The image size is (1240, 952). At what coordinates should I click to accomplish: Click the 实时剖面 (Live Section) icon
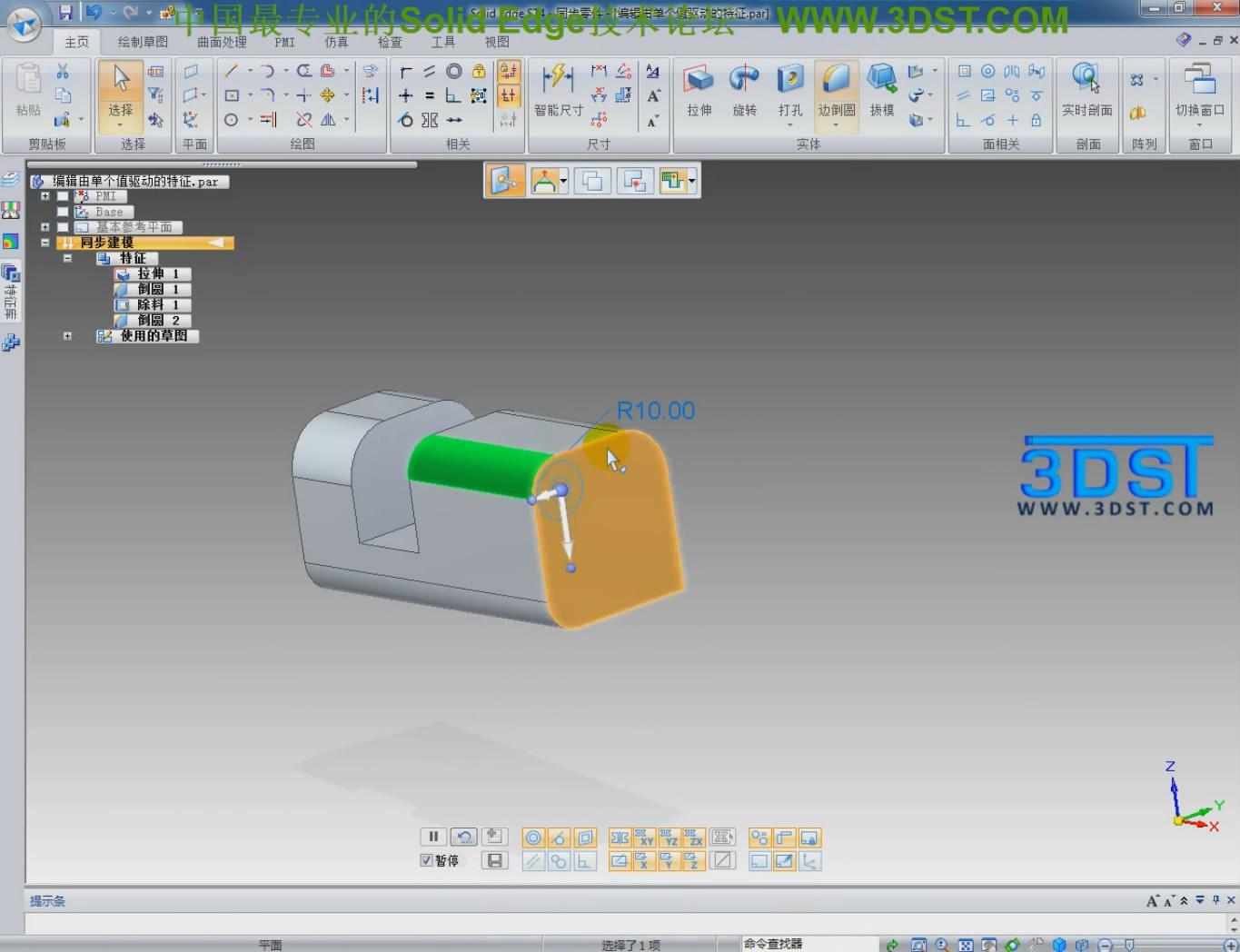(x=1086, y=92)
